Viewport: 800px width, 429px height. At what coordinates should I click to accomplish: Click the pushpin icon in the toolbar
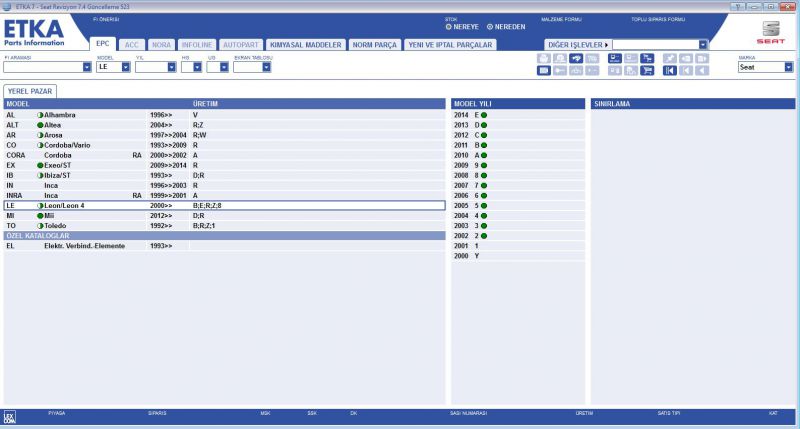coord(669,59)
